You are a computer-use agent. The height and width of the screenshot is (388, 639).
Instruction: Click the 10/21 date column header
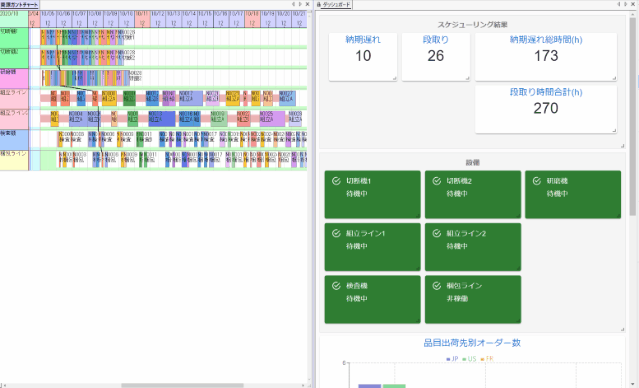[x=300, y=19]
